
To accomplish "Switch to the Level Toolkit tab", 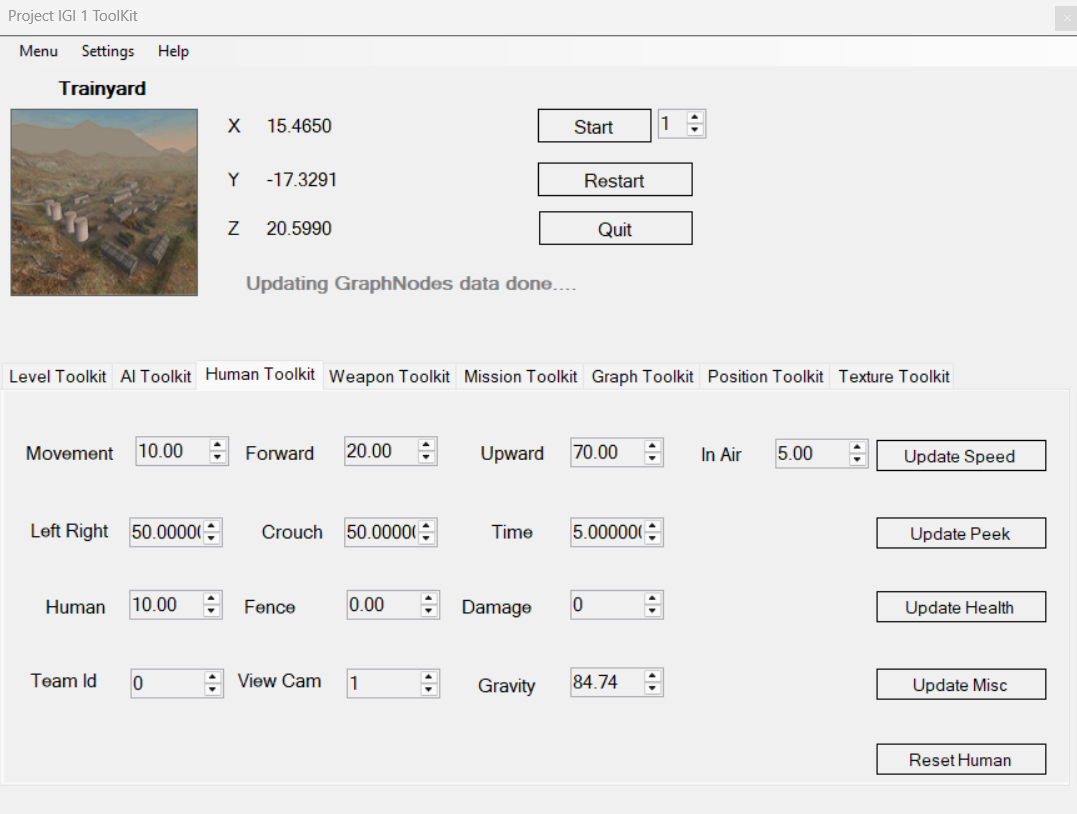I will point(58,376).
